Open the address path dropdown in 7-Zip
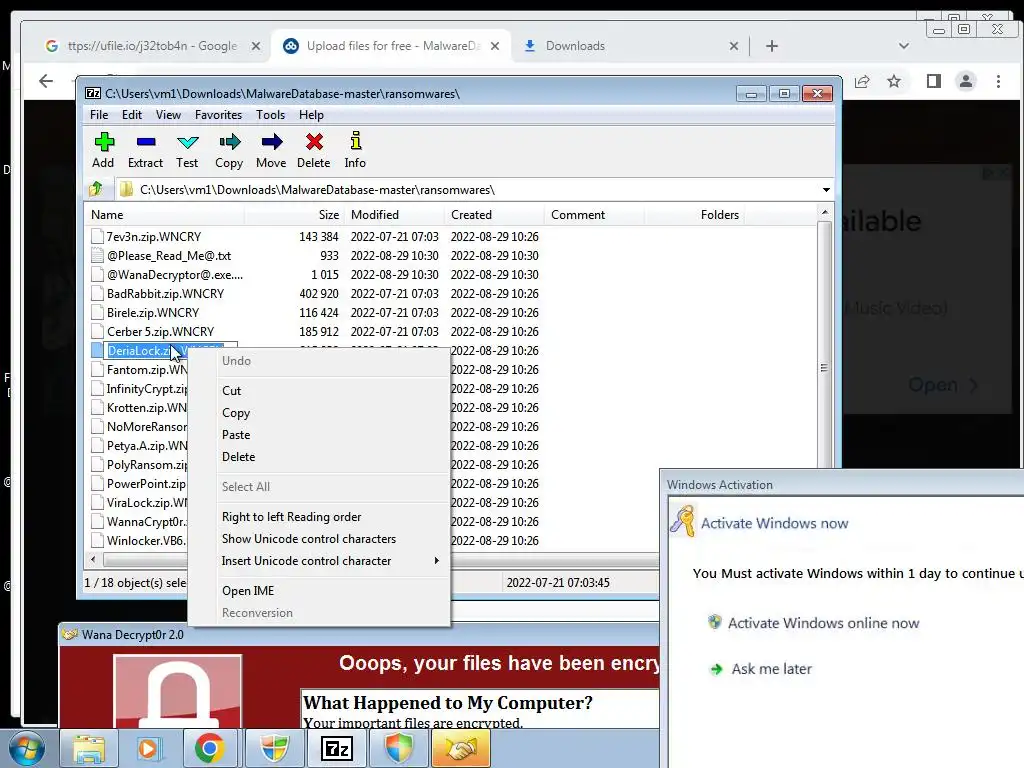Screen dimensions: 1024x768 [826, 190]
